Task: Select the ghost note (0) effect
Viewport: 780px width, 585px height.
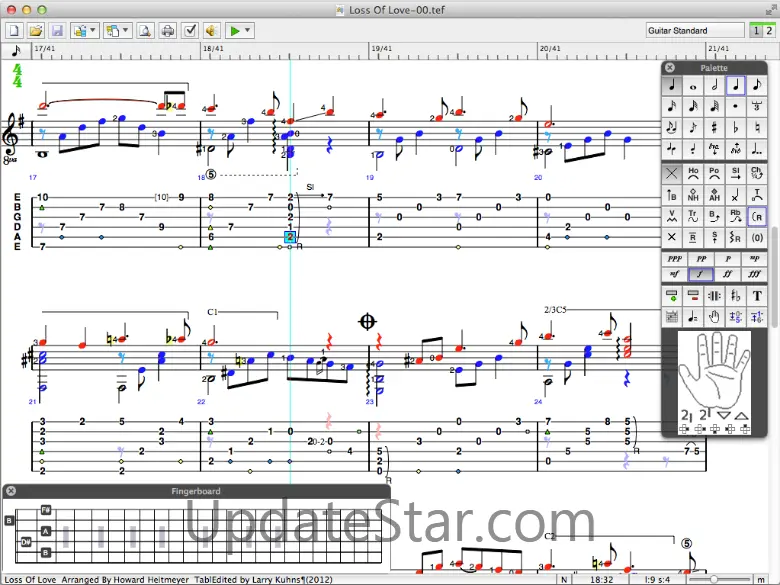Action: pyautogui.click(x=757, y=237)
